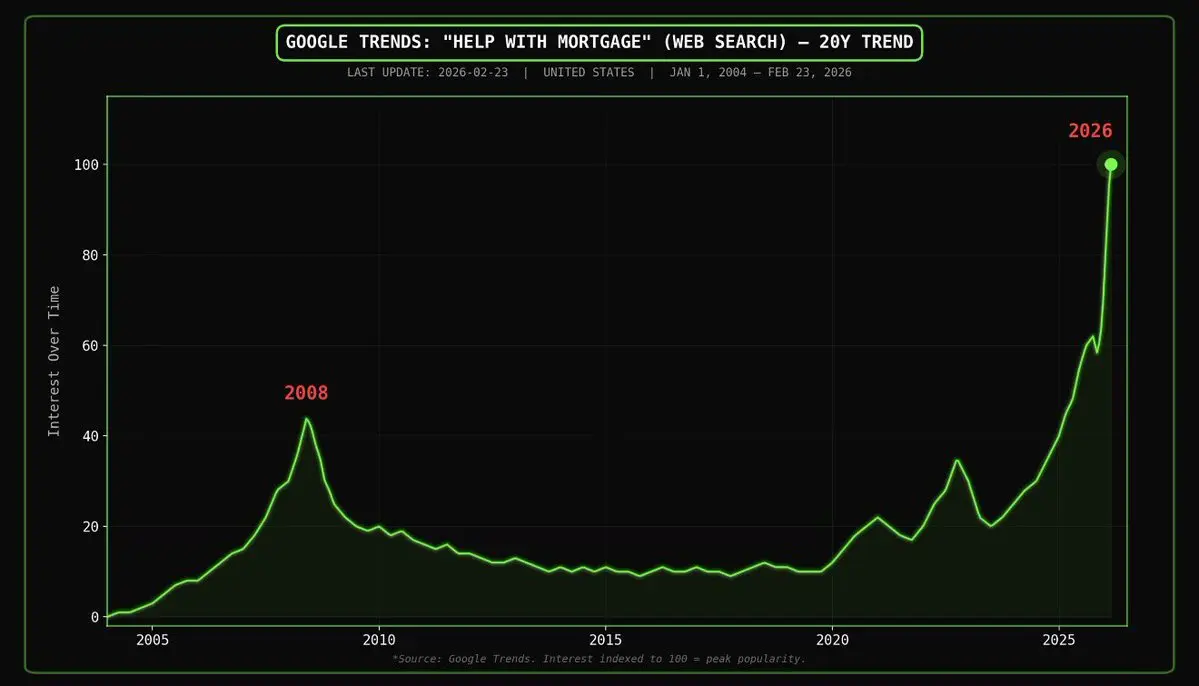Screen dimensions: 1199x686
Task: Click the chart title banner box
Action: pos(600,43)
